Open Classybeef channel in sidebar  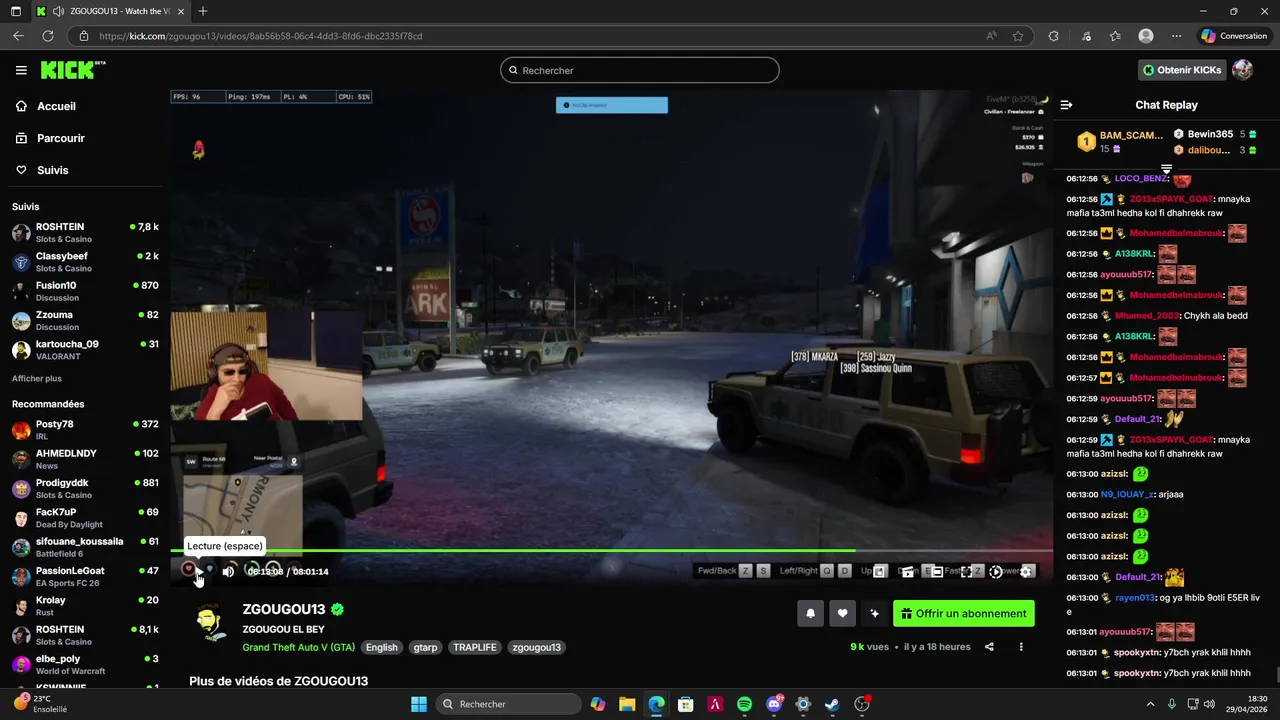[85, 262]
